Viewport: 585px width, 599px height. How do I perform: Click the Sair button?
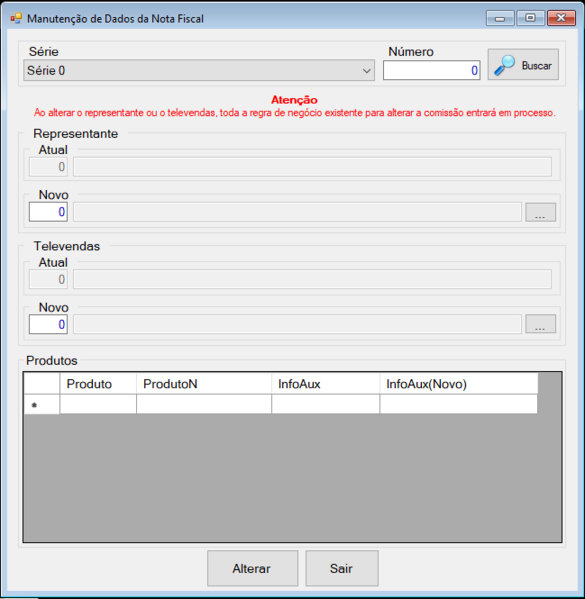[342, 568]
